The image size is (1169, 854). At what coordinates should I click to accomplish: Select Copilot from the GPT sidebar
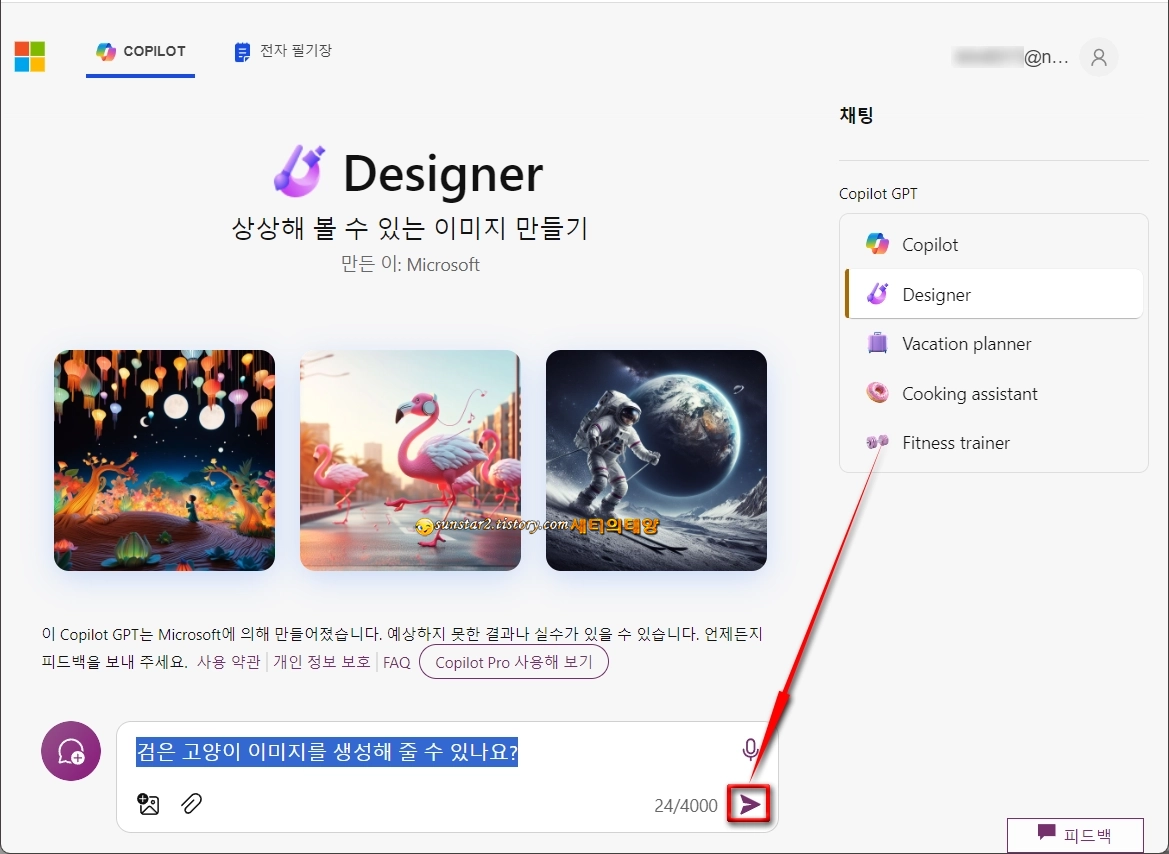(x=930, y=243)
